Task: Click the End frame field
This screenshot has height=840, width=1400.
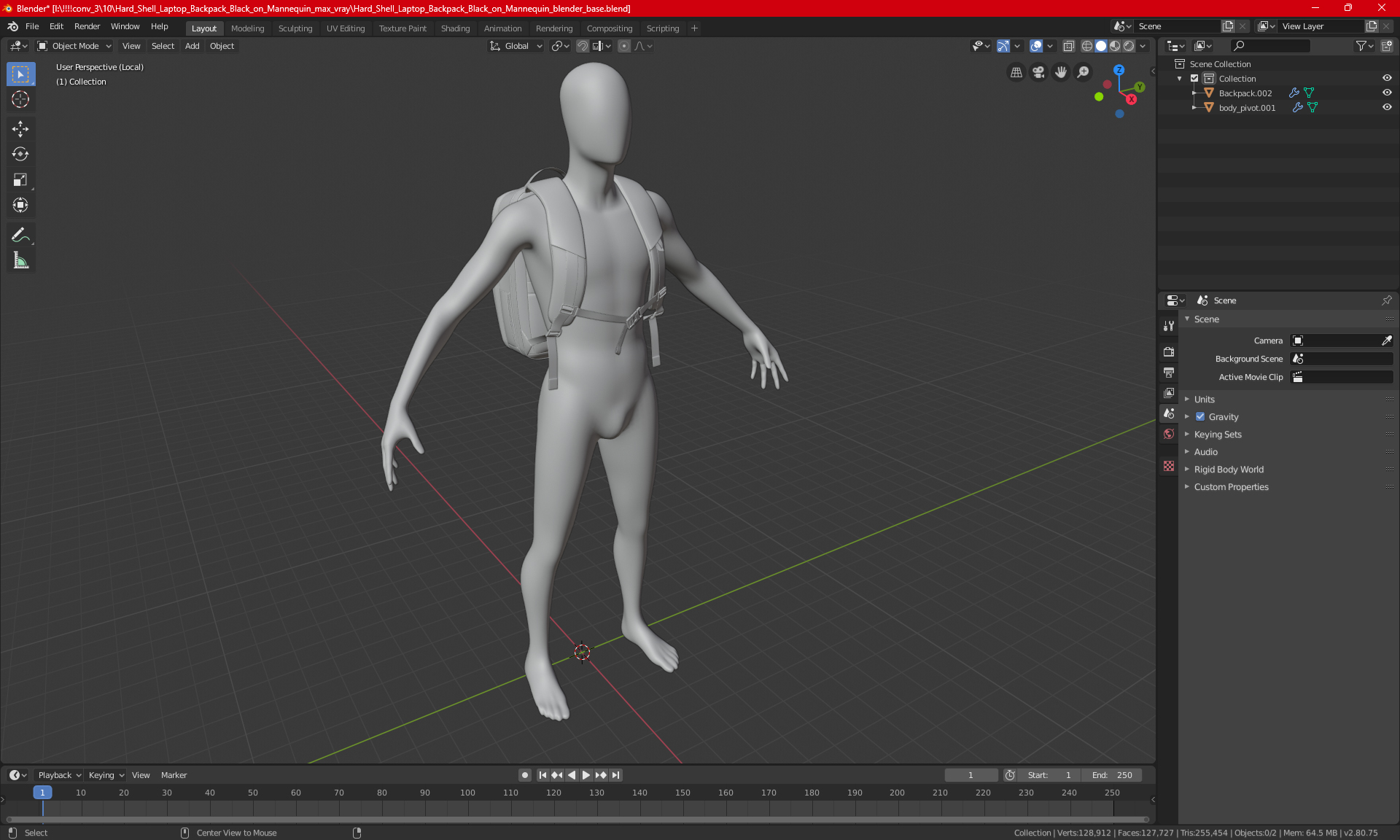Action: pyautogui.click(x=1112, y=775)
